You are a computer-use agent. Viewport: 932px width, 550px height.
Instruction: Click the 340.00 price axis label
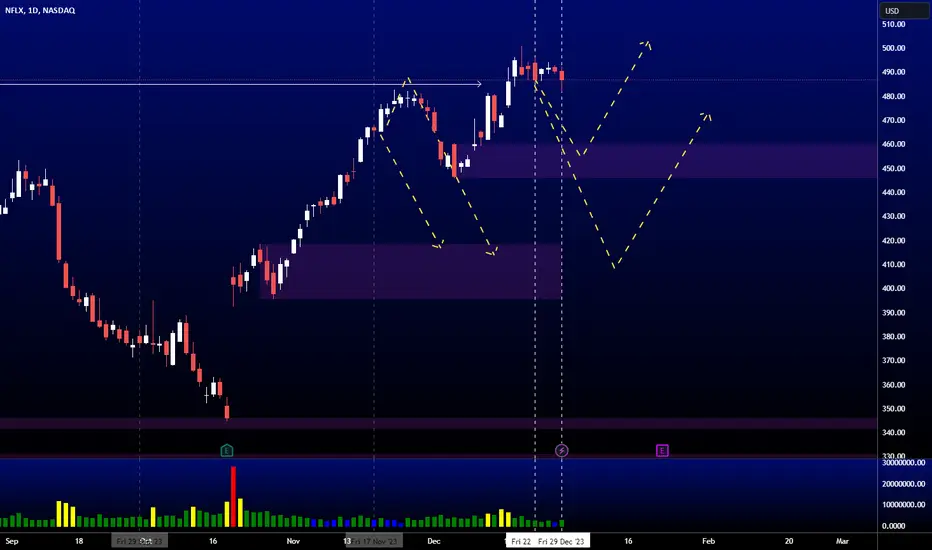(893, 433)
